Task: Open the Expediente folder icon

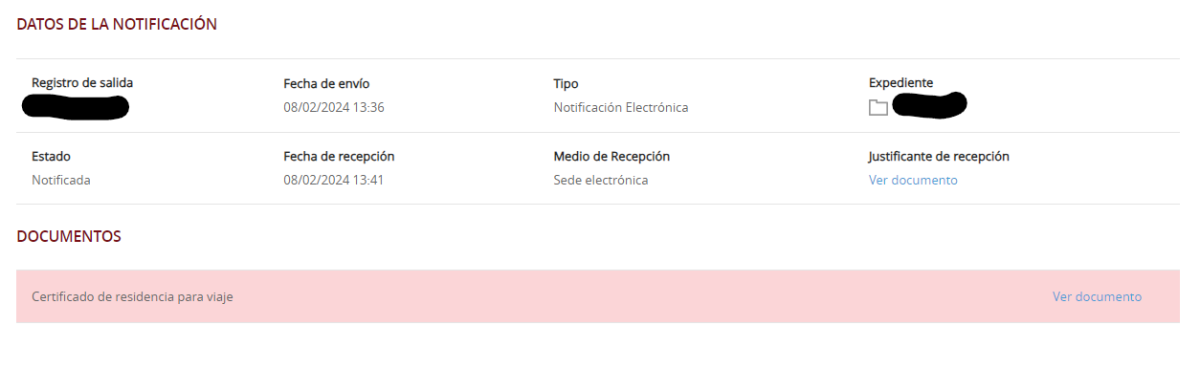Action: [878, 108]
